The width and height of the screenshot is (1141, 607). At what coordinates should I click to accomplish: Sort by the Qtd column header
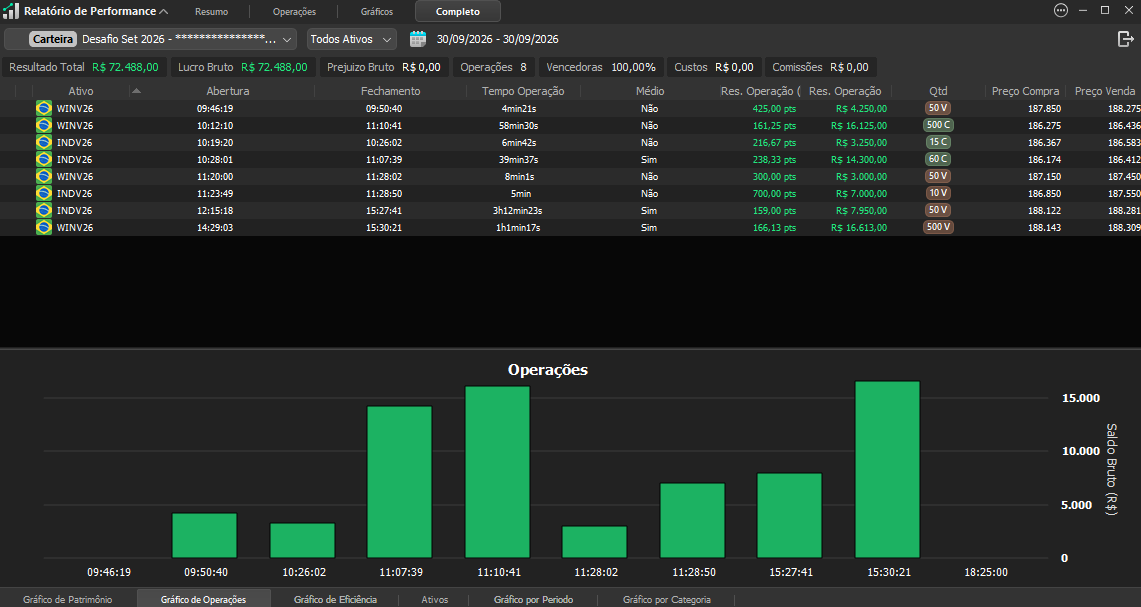[x=939, y=91]
